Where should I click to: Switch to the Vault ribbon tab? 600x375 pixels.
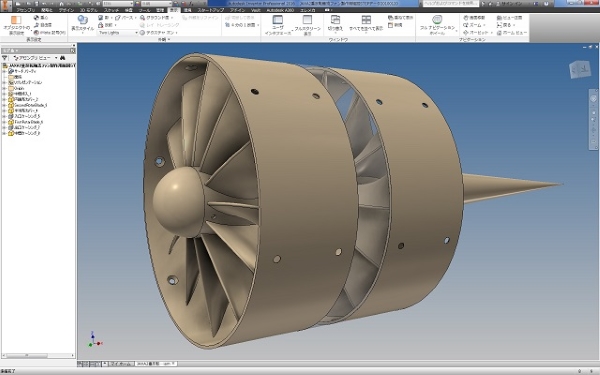pyautogui.click(x=256, y=10)
